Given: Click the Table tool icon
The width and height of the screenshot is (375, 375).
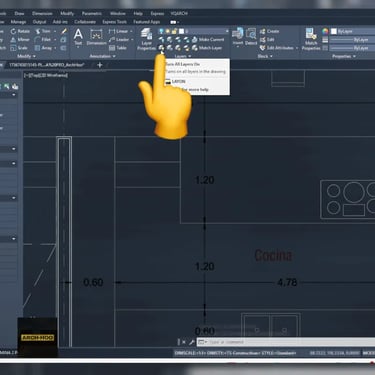Looking at the screenshot, I should [x=118, y=48].
